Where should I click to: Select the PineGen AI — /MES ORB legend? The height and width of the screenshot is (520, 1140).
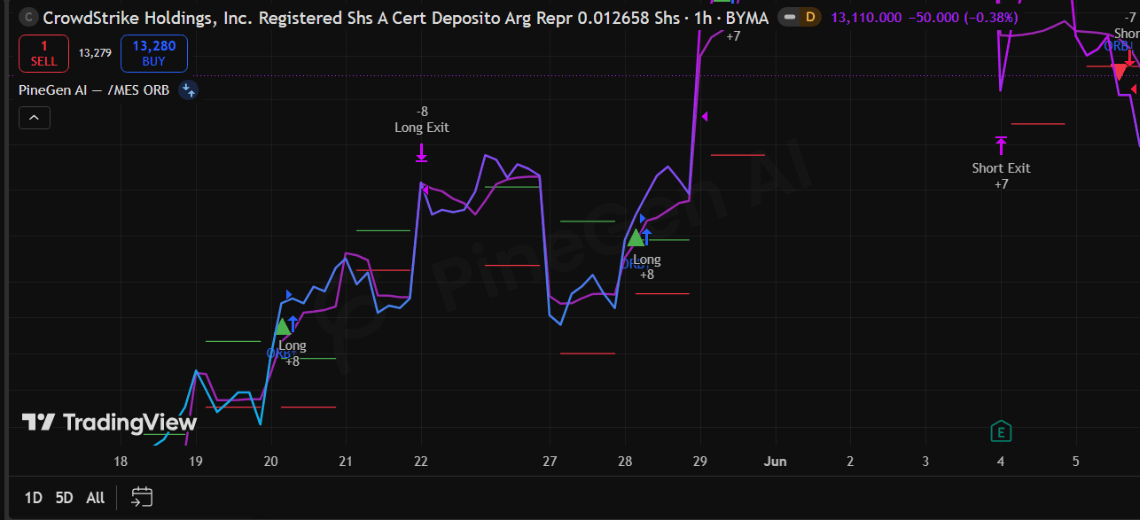tap(95, 90)
